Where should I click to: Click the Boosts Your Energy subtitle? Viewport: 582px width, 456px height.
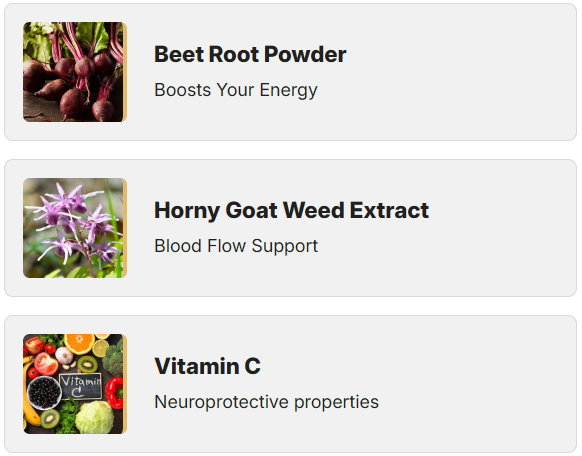click(236, 90)
